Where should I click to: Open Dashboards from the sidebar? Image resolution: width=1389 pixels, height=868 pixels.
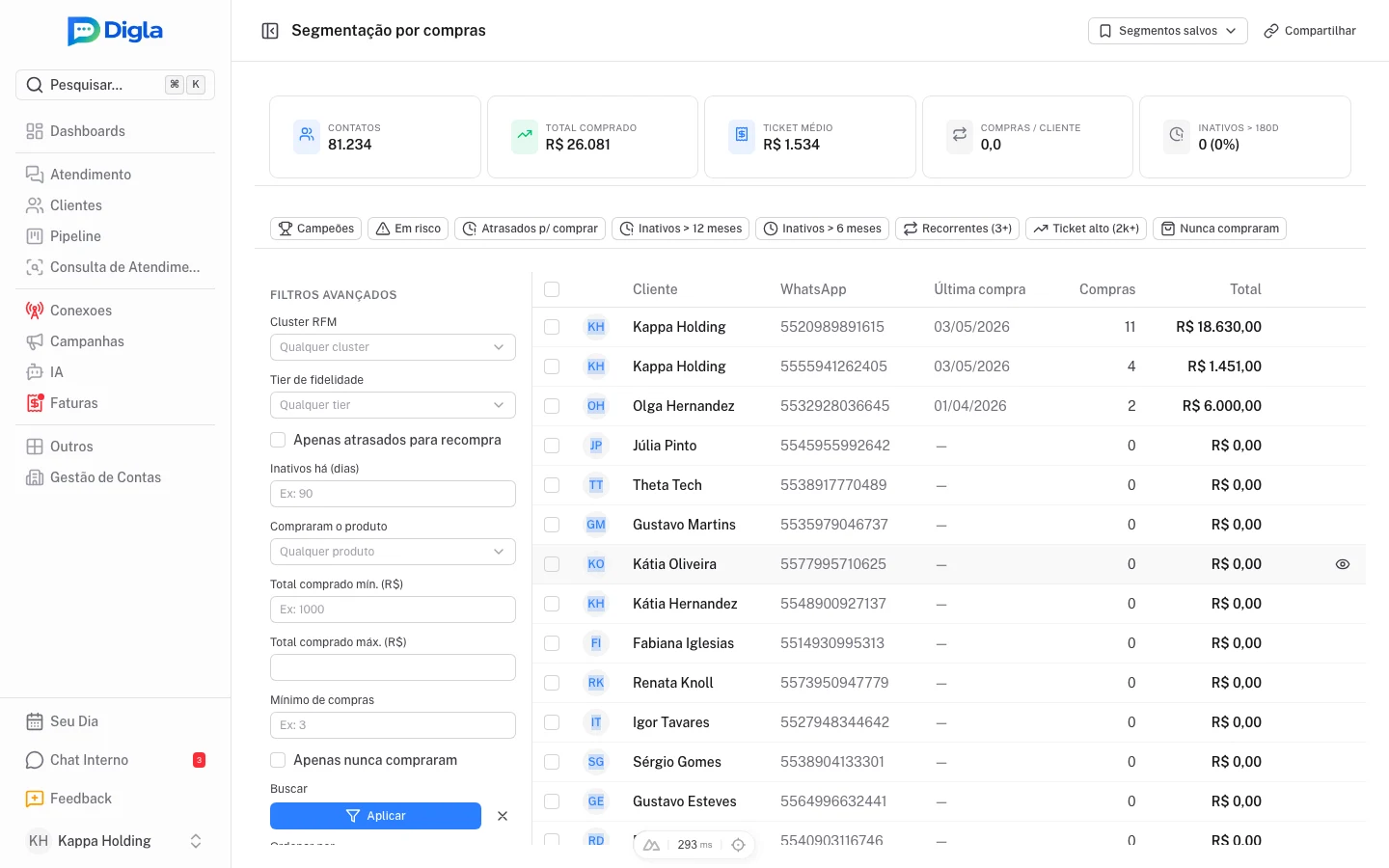click(x=115, y=131)
